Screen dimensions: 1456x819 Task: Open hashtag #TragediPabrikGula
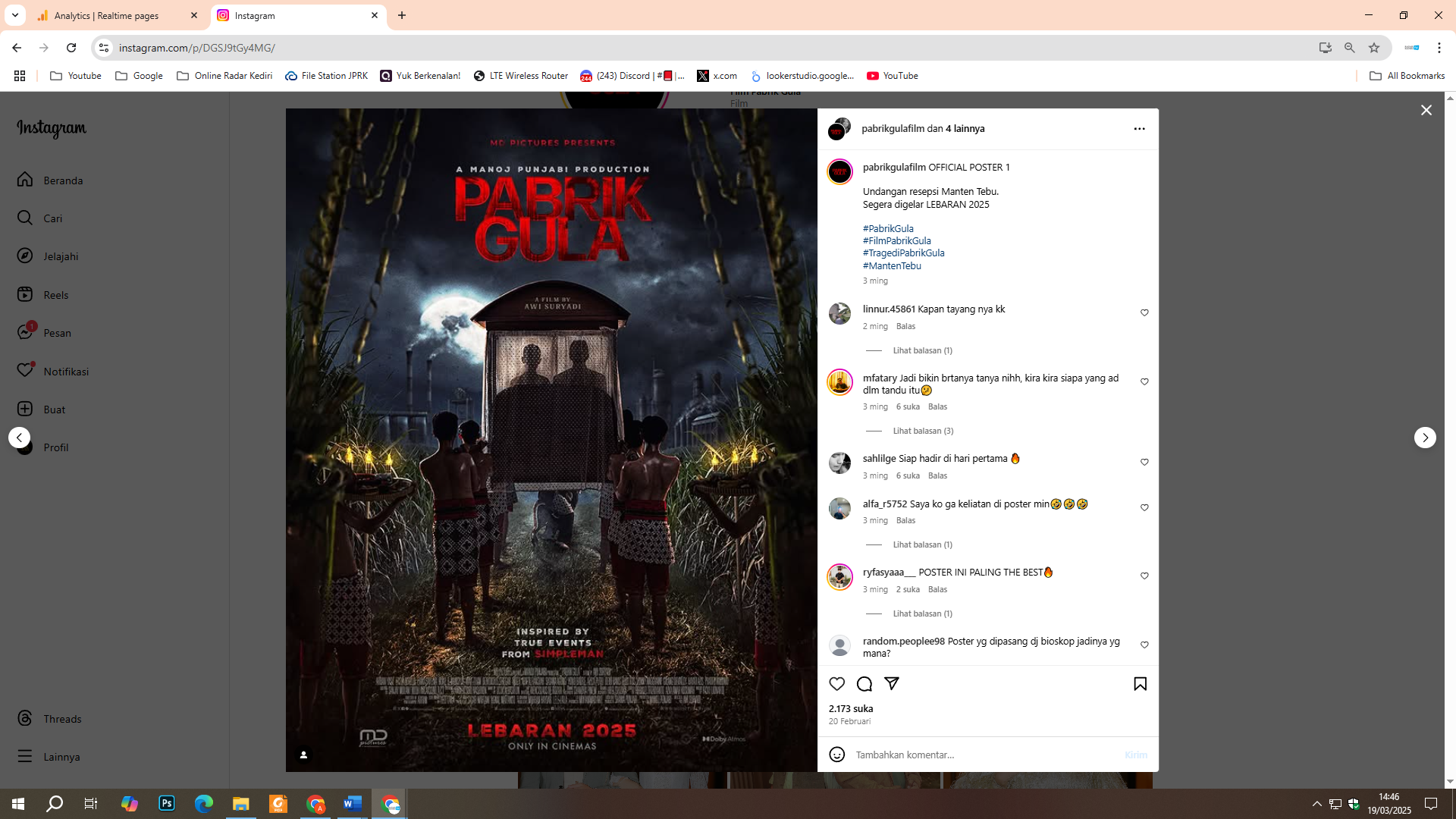[x=904, y=253]
